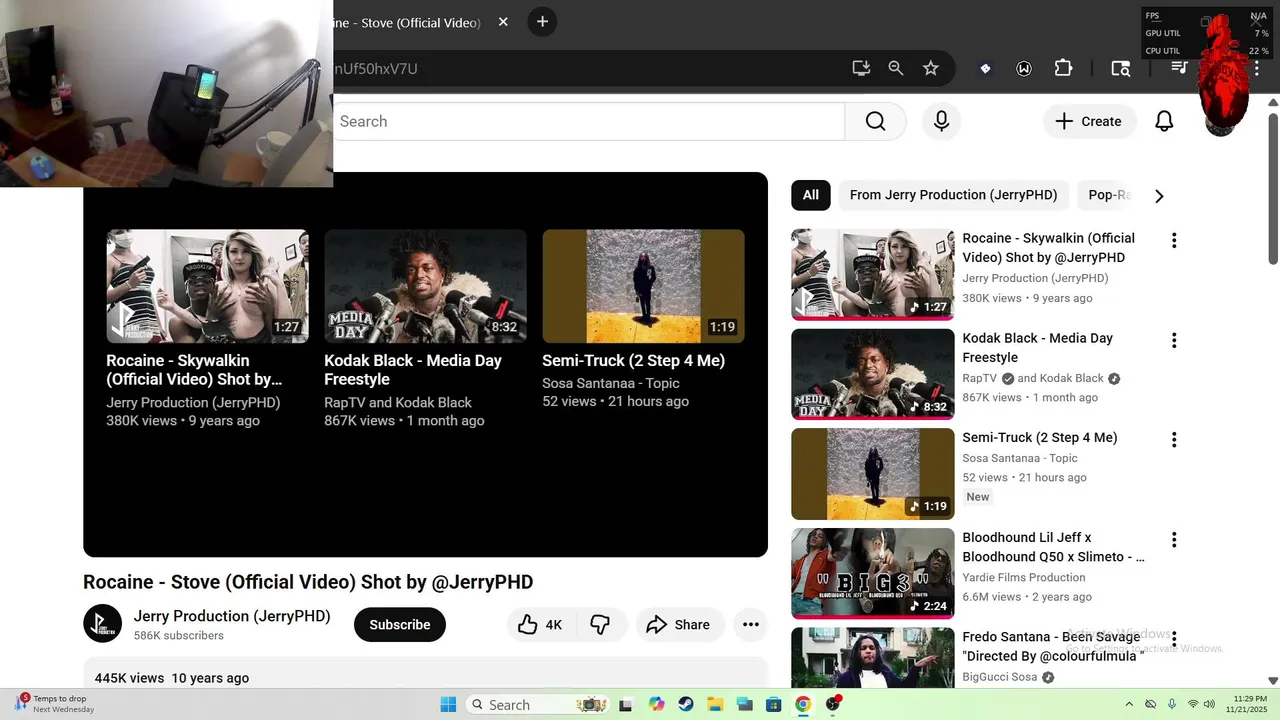Like the video with thumbs up
Viewport: 1280px width, 720px height.
coord(540,625)
